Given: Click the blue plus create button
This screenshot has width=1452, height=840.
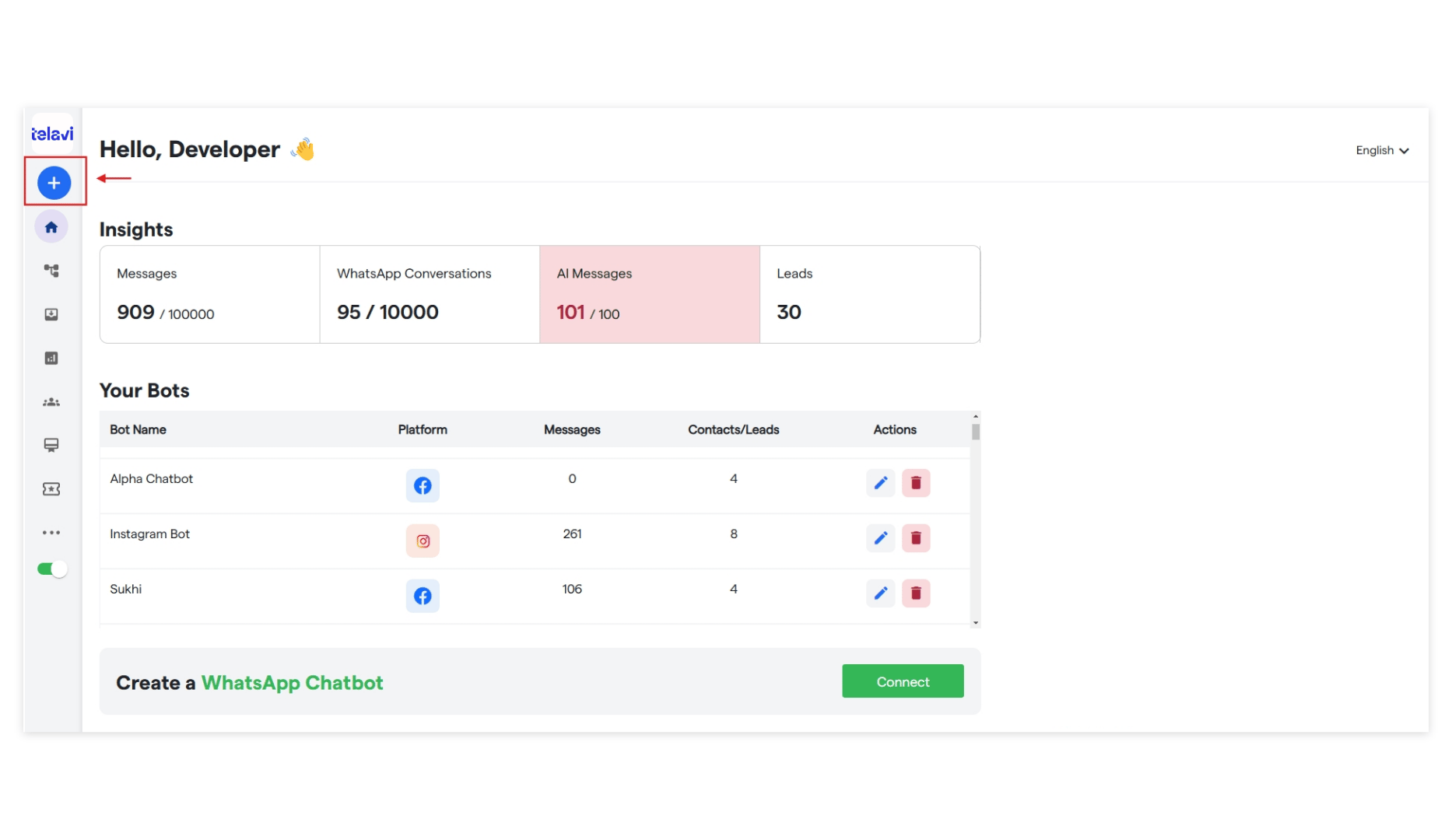Looking at the screenshot, I should 54,183.
